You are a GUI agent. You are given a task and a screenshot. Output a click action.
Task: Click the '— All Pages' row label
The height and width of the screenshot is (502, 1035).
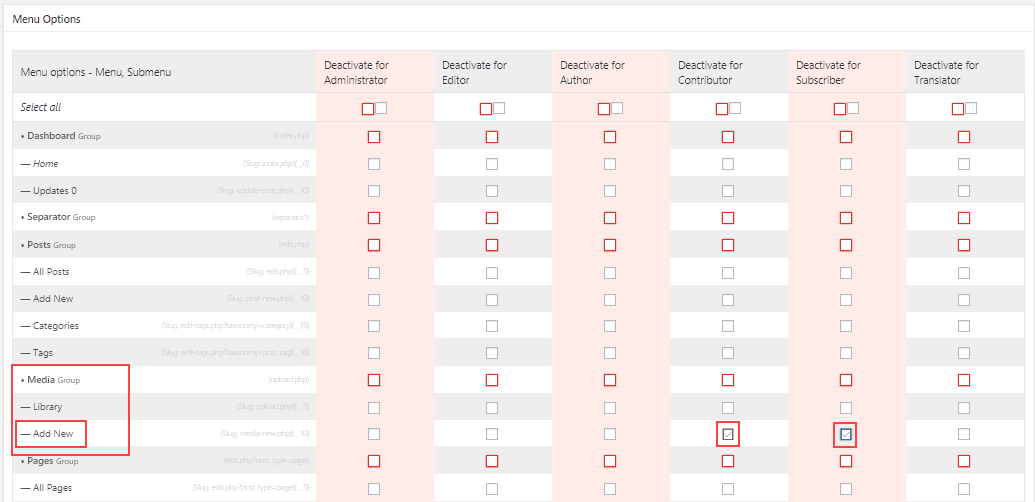coord(46,488)
